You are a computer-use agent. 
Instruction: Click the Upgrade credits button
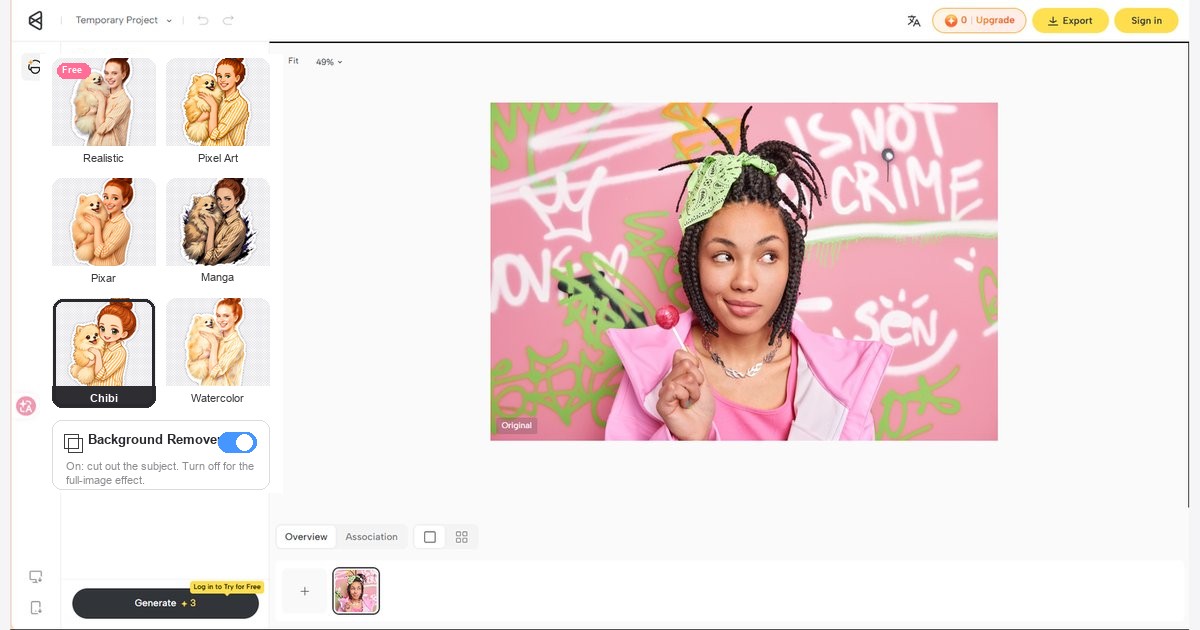click(x=979, y=20)
